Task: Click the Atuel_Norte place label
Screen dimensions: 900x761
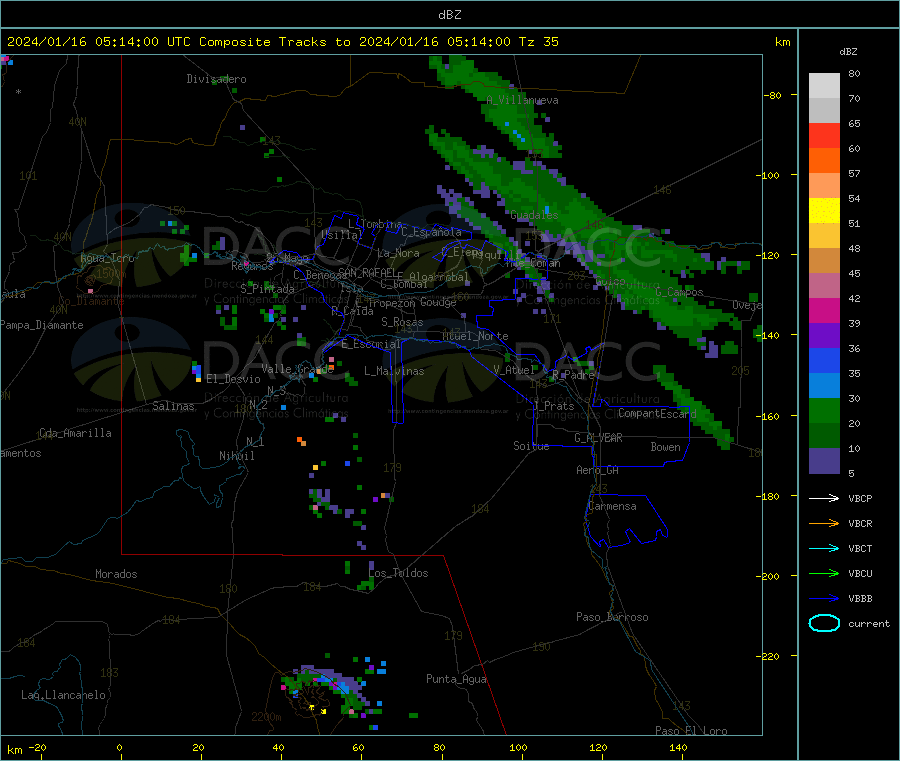Action: pyautogui.click(x=475, y=336)
